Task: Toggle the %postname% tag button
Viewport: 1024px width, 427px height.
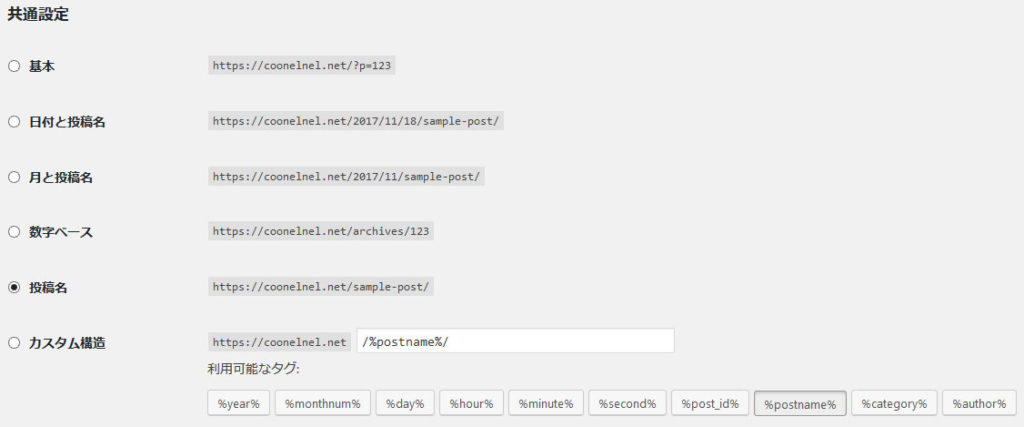Action: point(799,404)
